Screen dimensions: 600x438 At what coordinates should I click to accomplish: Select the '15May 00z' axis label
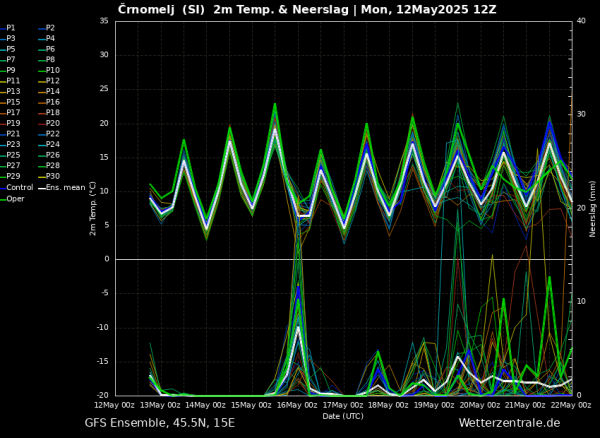(252, 405)
